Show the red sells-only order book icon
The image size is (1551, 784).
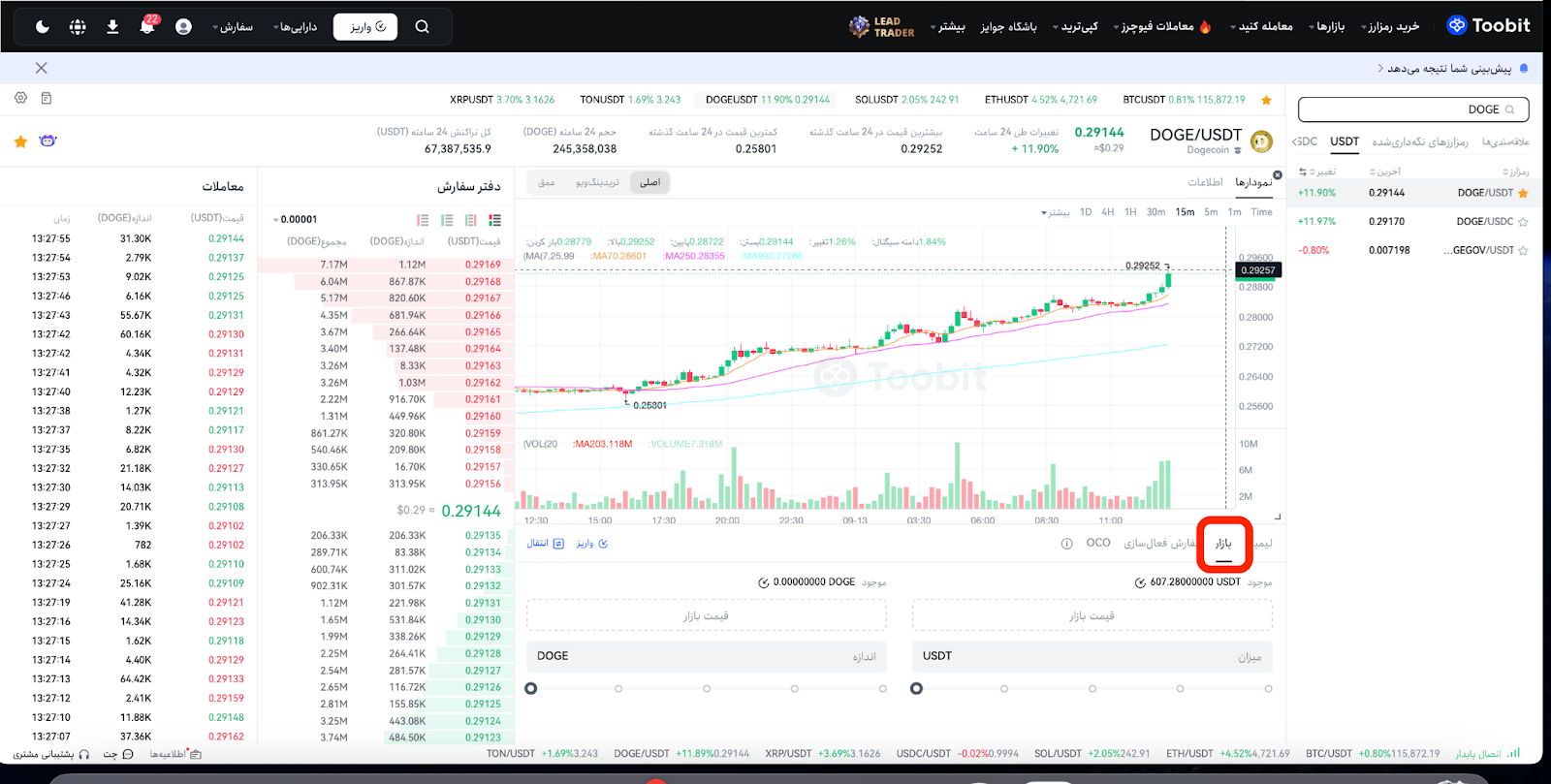[x=423, y=220]
